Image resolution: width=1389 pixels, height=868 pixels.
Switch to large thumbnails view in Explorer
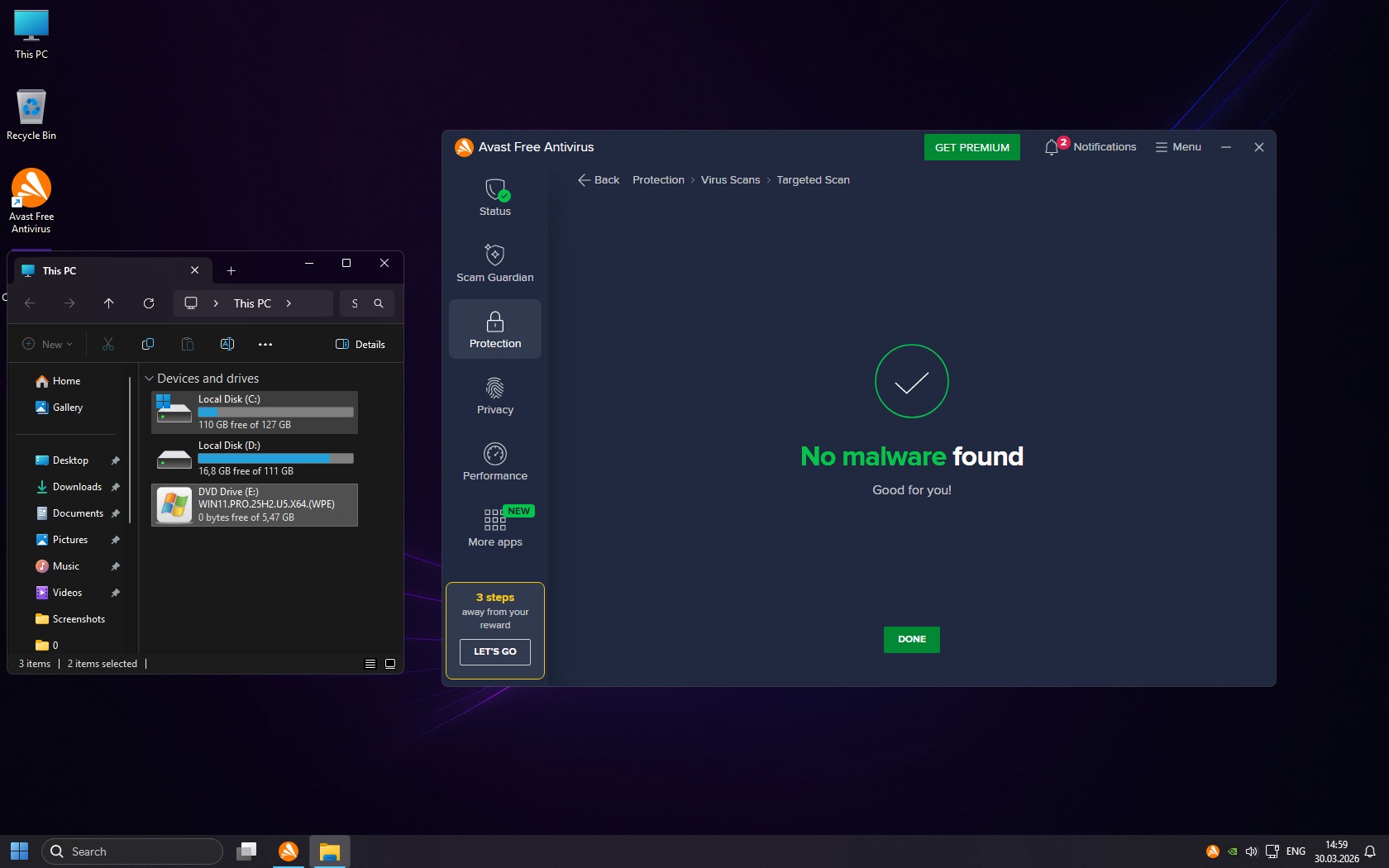click(390, 664)
